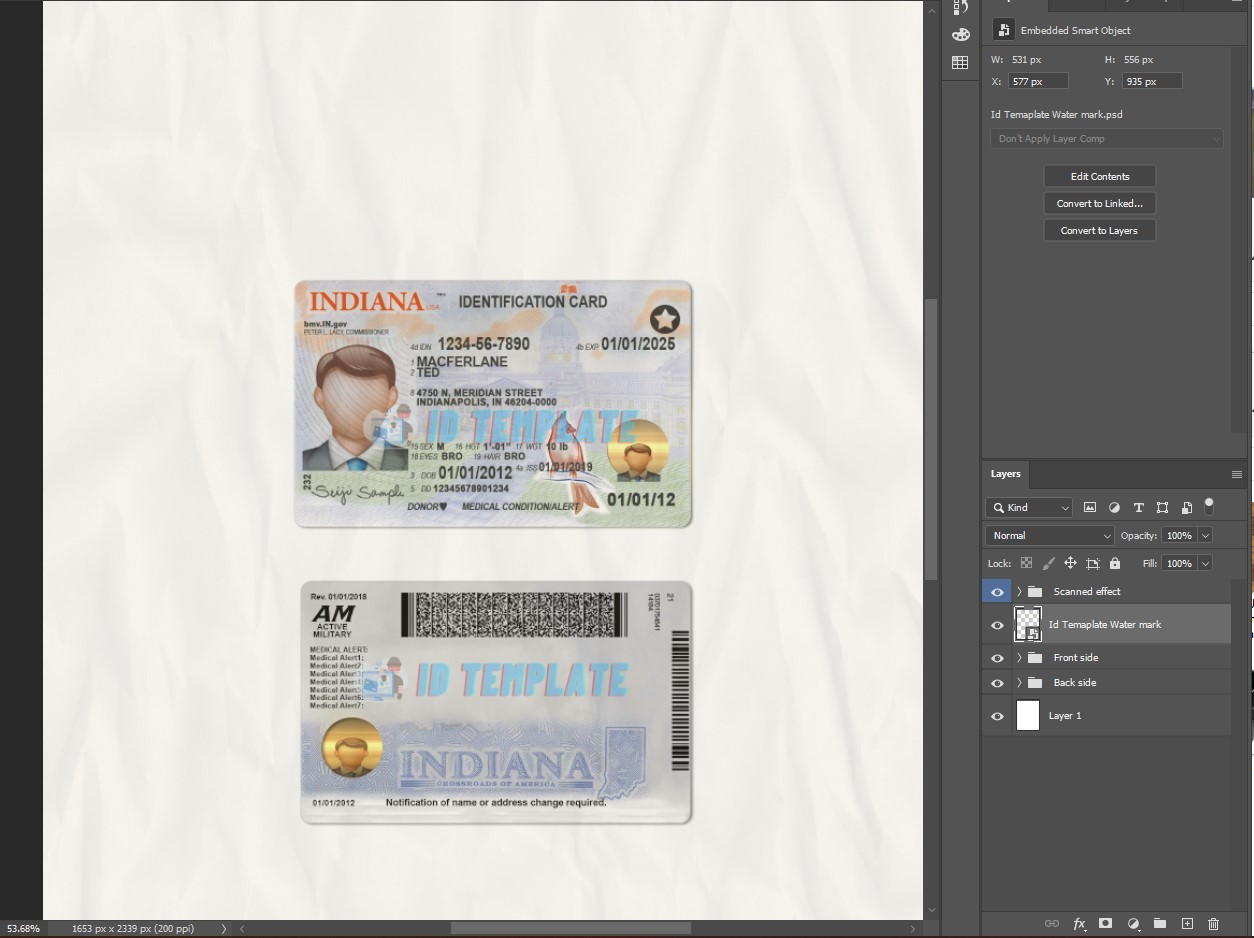Viewport: 1254px width, 938px height.
Task: Click the Embedded Smart Object icon
Action: pyautogui.click(x=1003, y=30)
